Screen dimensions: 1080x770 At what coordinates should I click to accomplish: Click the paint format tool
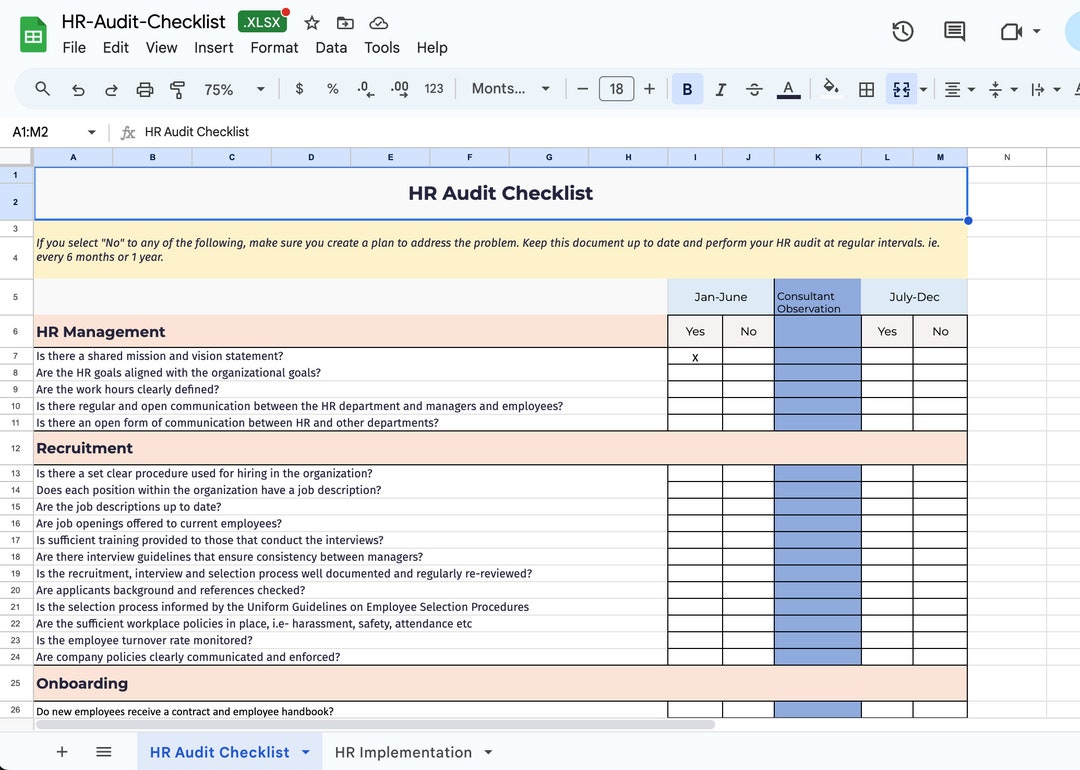[178, 88]
